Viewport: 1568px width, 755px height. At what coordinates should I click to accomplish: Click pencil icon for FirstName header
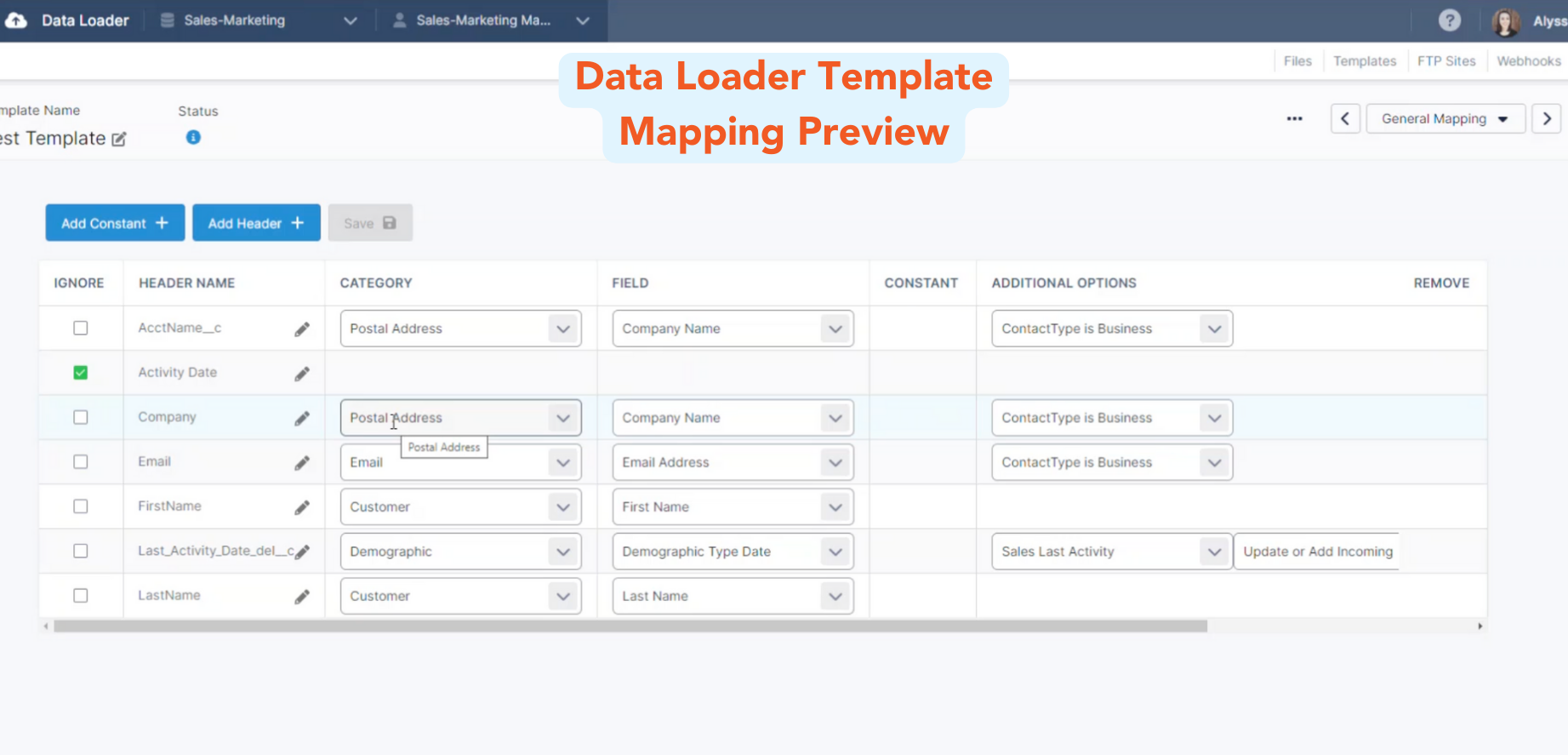[302, 507]
